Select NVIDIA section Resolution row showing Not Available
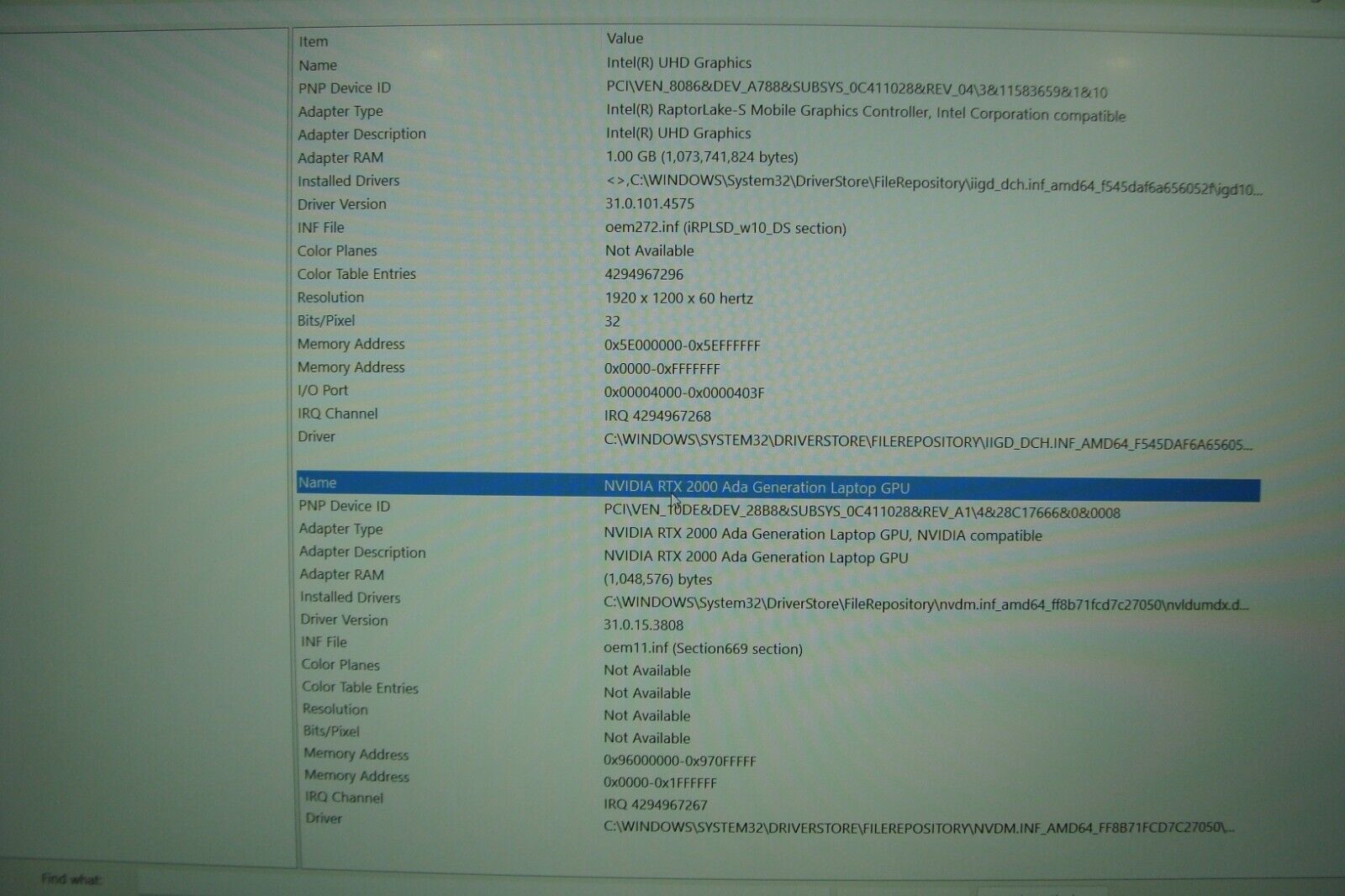The image size is (1345, 896). pyautogui.click(x=778, y=713)
